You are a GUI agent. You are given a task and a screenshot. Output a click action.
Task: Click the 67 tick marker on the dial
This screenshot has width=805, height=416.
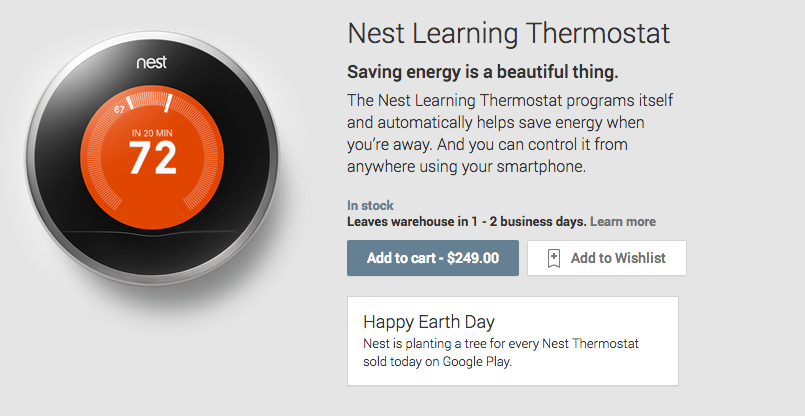[119, 108]
